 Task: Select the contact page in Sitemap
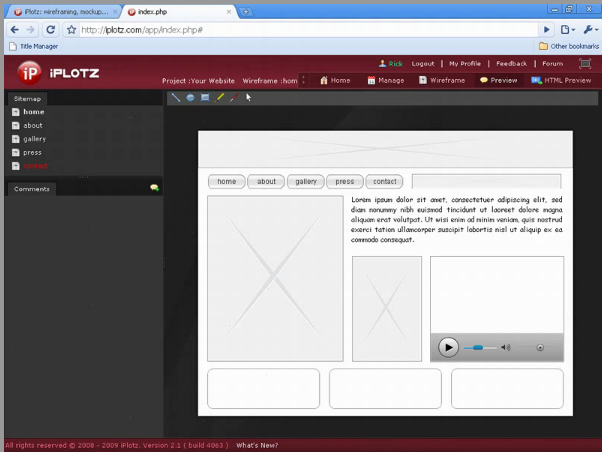(35, 166)
